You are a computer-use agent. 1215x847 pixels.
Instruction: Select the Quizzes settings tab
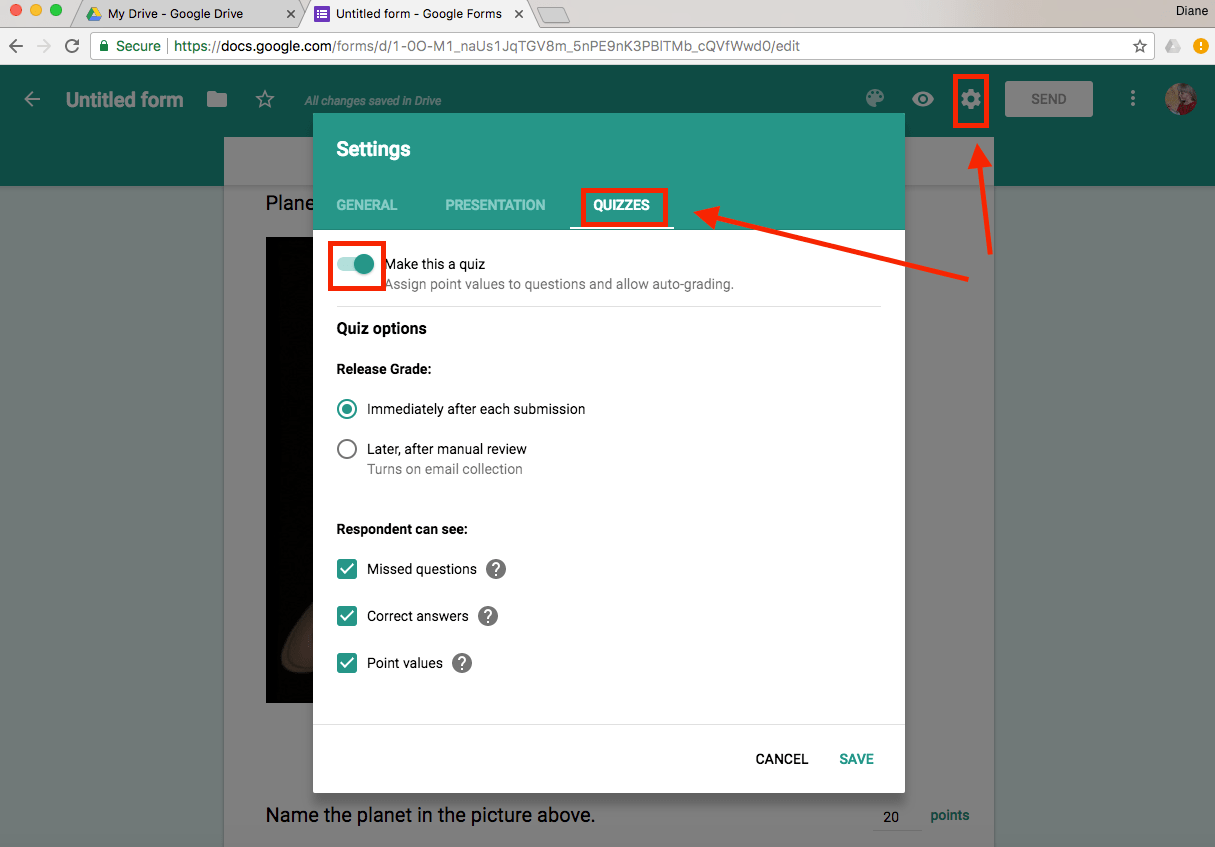tap(621, 205)
